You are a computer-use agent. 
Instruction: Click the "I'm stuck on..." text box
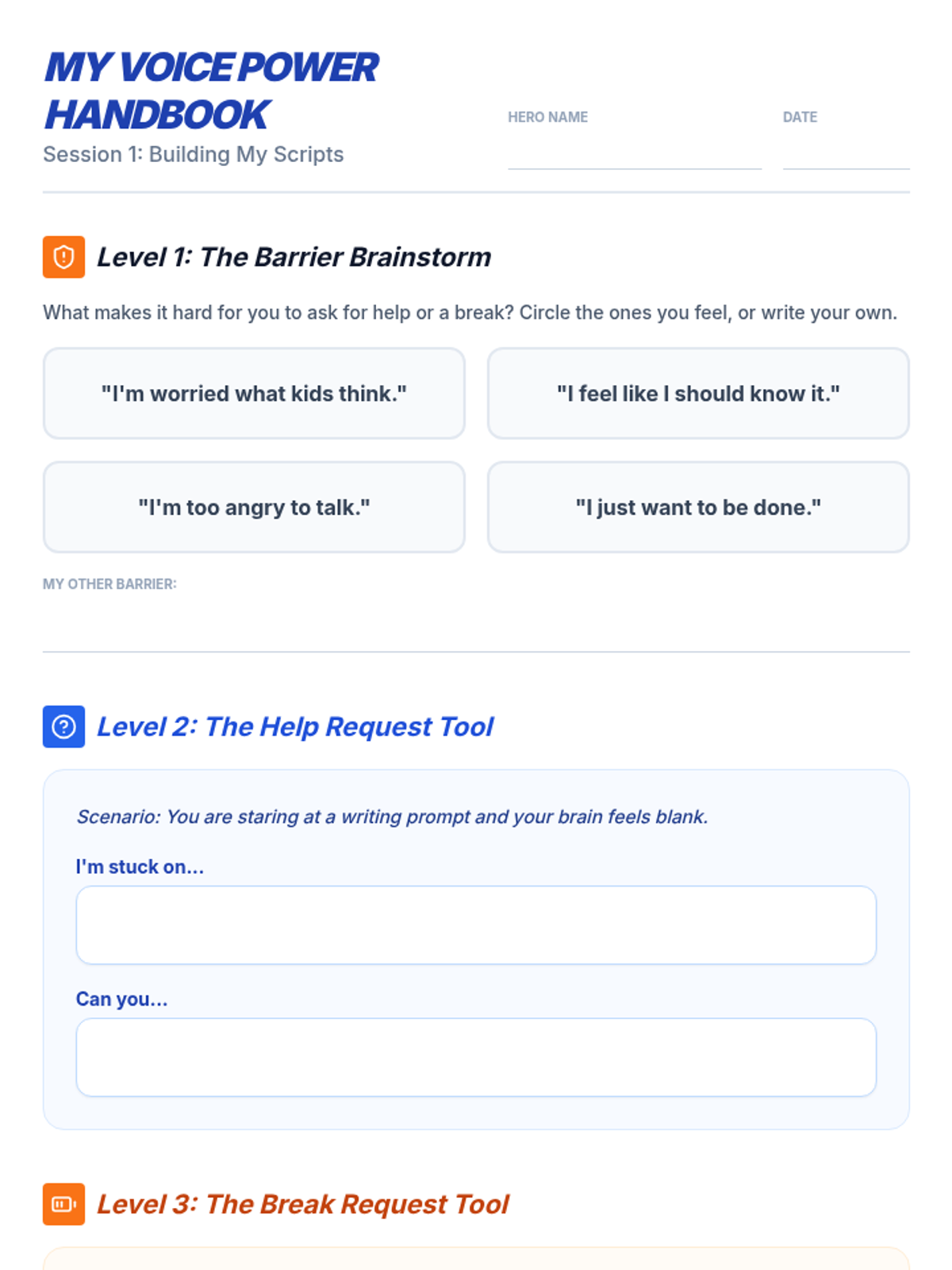click(x=476, y=926)
